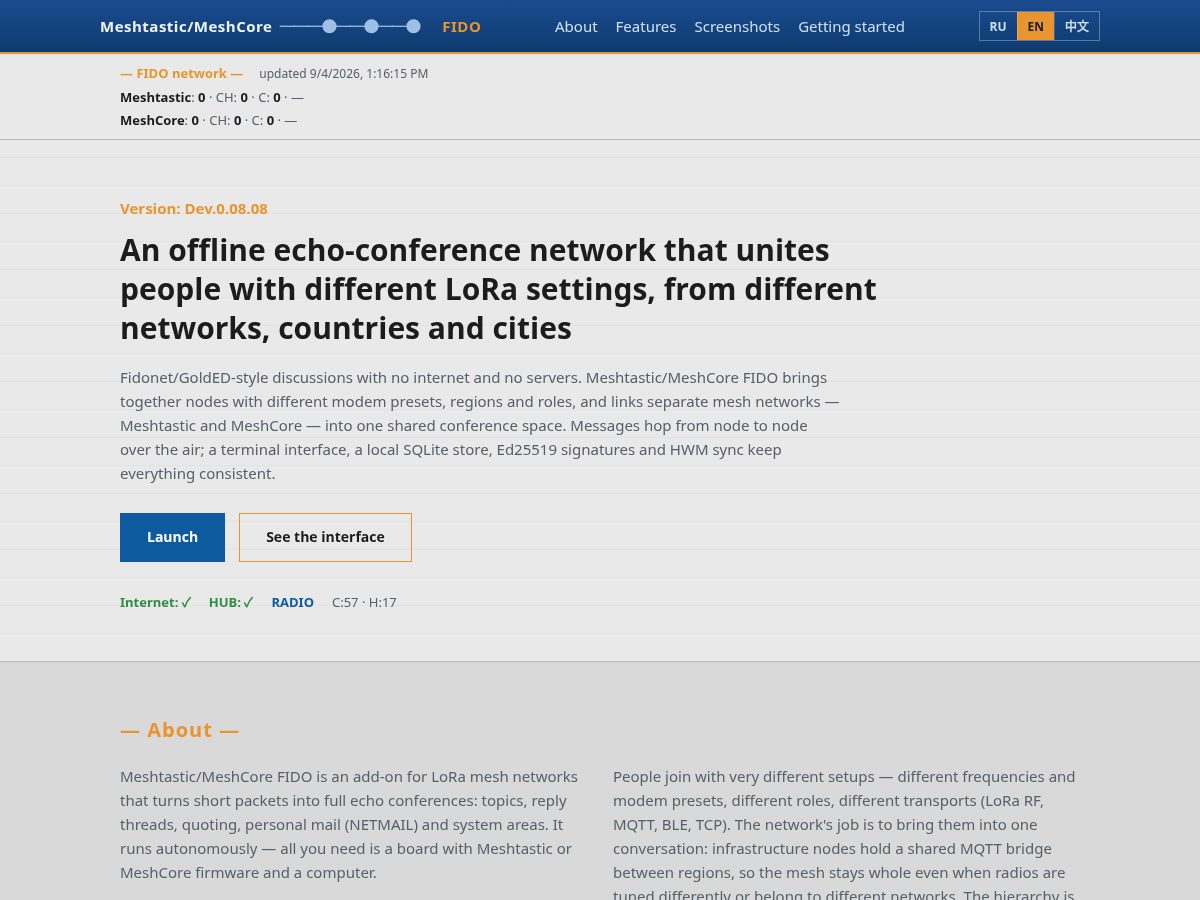Click the RADIO status label
This screenshot has width=1200, height=900.
click(x=292, y=602)
